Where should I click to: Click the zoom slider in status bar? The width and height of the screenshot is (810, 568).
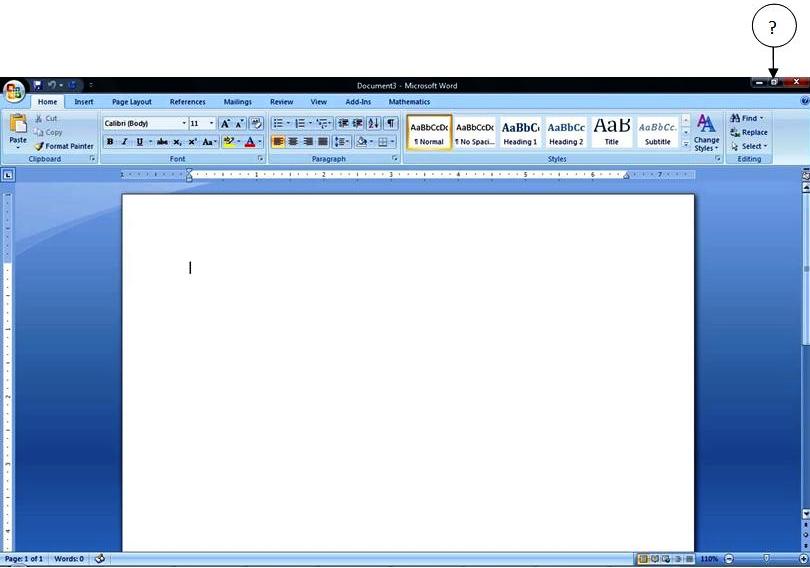point(766,558)
